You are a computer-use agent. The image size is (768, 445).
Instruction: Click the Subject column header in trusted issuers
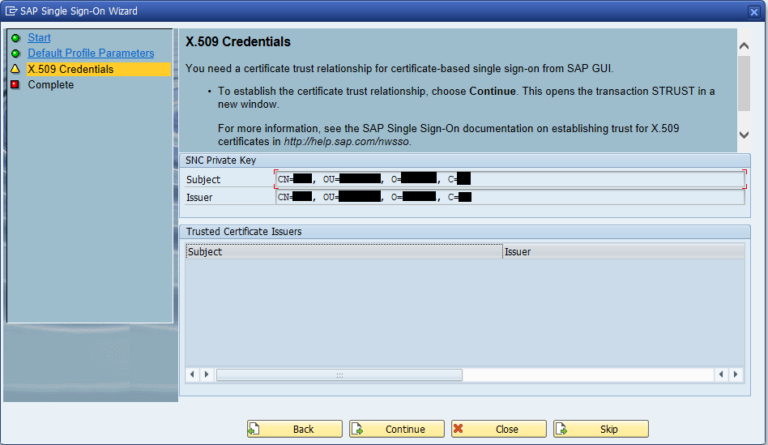(x=344, y=252)
